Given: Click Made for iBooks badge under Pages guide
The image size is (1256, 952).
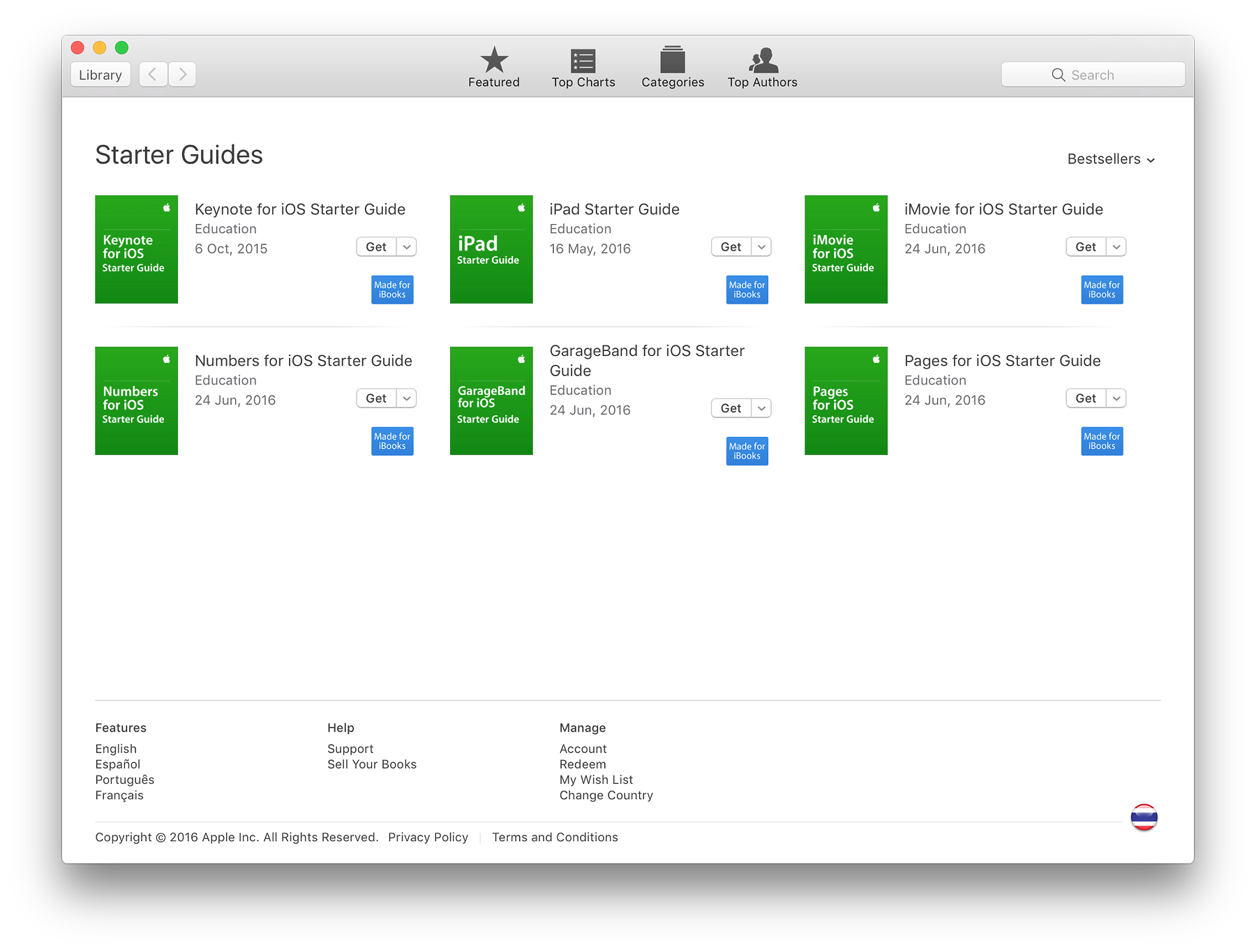Looking at the screenshot, I should 1102,441.
